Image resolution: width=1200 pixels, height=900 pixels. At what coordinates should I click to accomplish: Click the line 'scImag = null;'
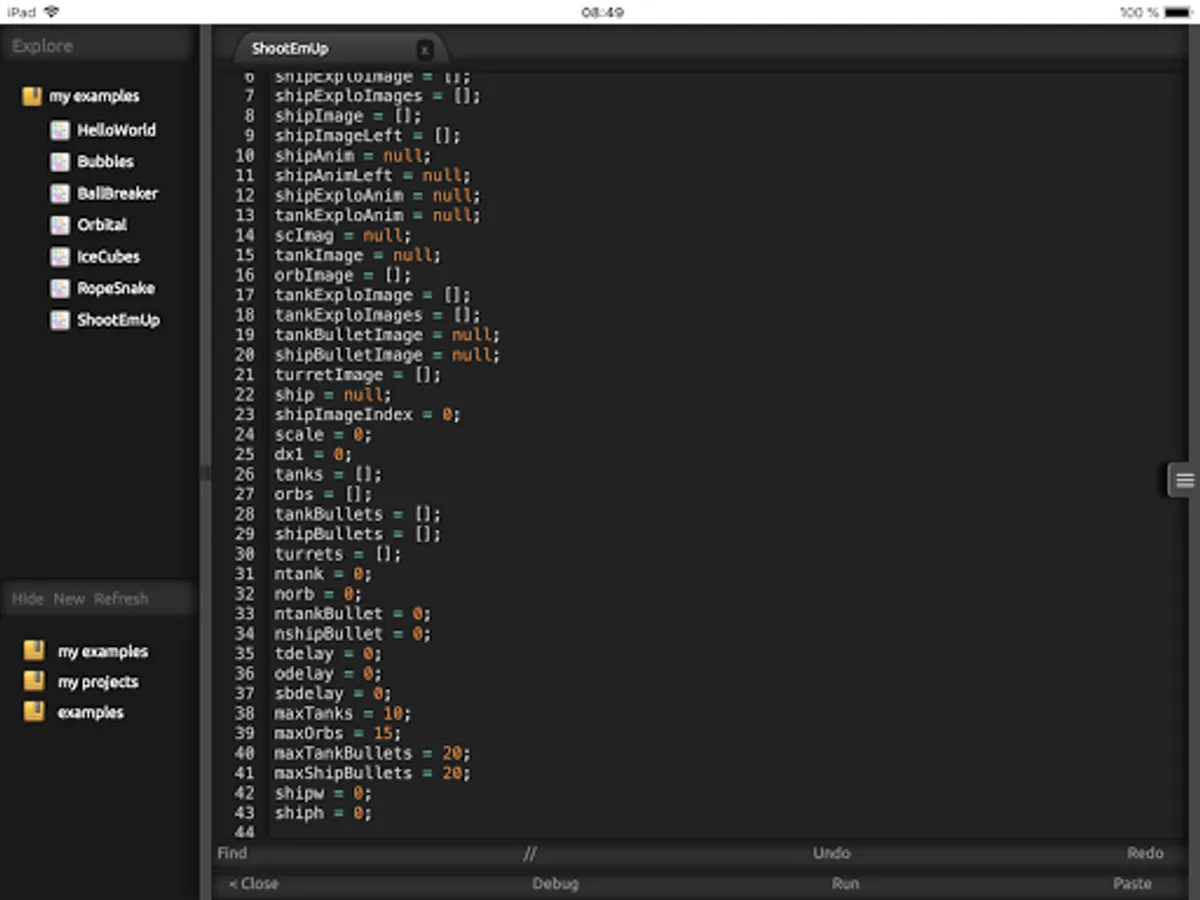[x=343, y=235]
